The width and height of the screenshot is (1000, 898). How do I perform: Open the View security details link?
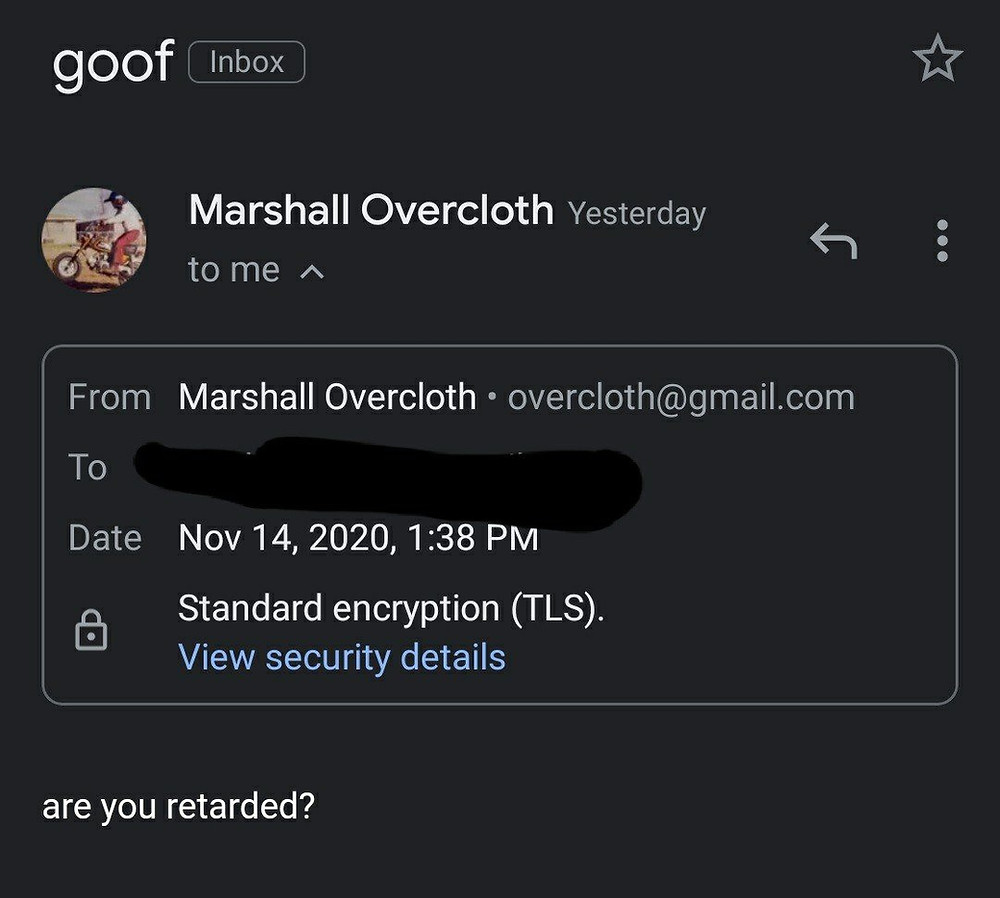[342, 657]
